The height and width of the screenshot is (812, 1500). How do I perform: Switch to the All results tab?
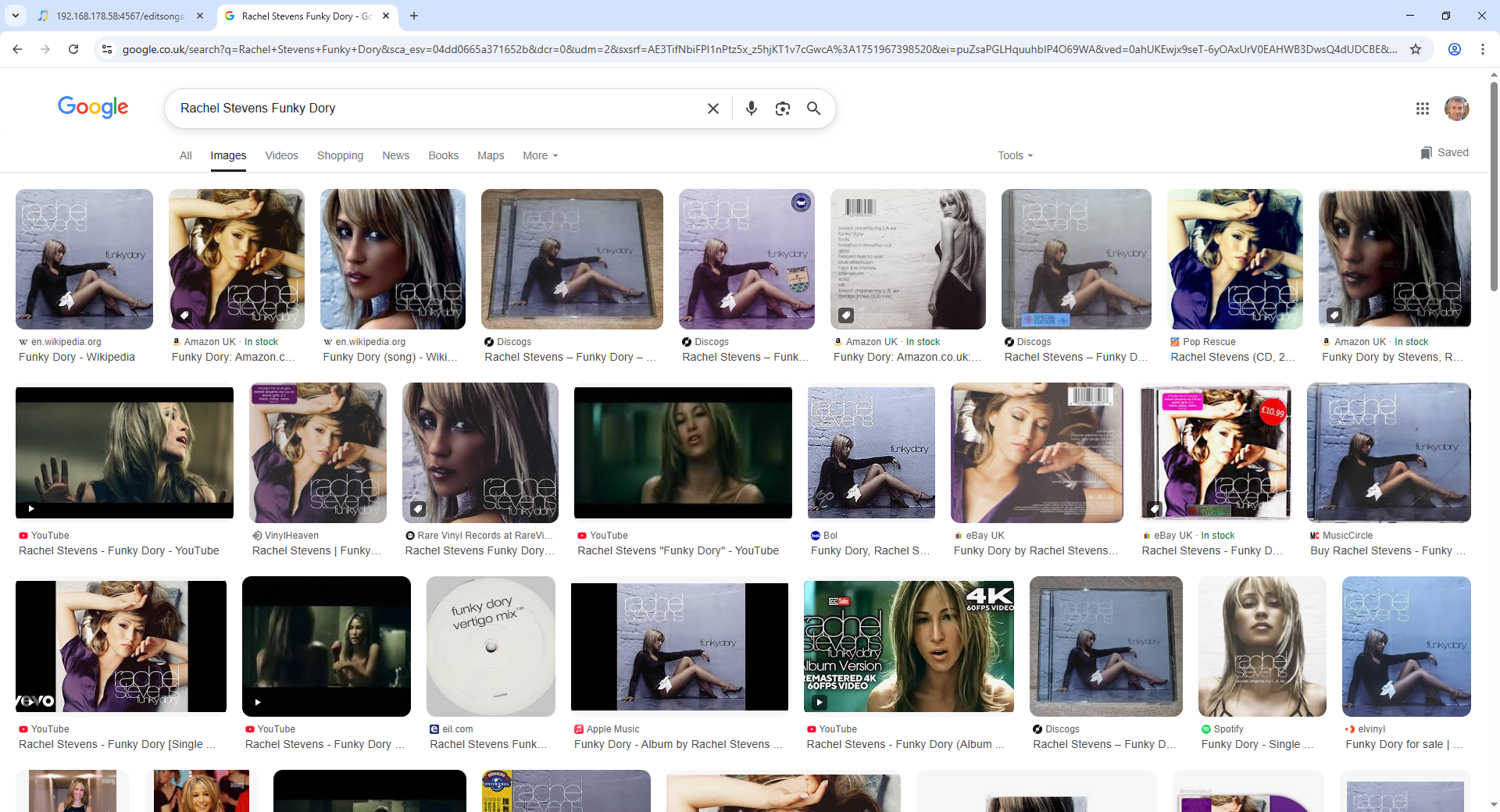(185, 155)
